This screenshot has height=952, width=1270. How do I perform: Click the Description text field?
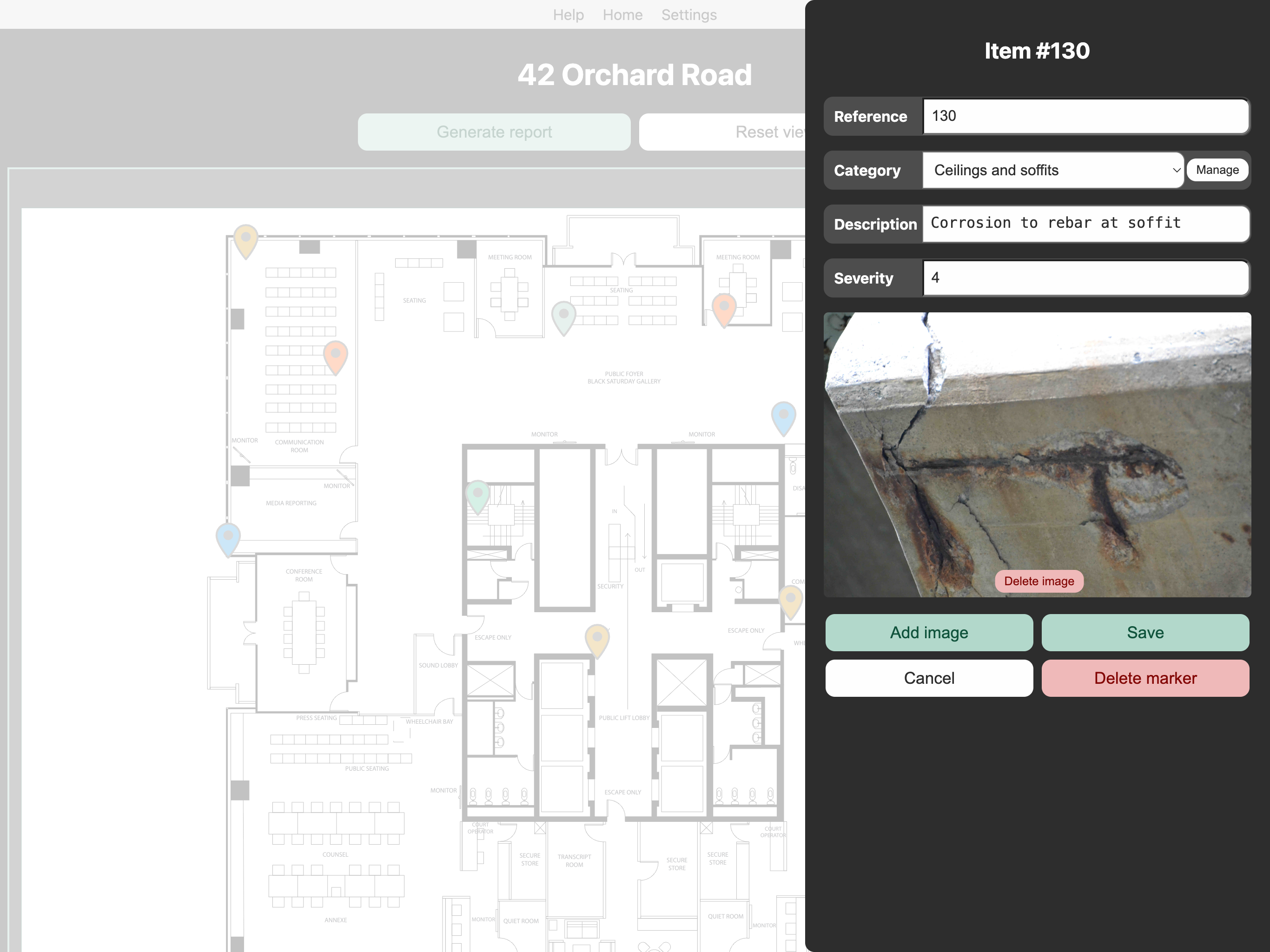pos(1086,224)
